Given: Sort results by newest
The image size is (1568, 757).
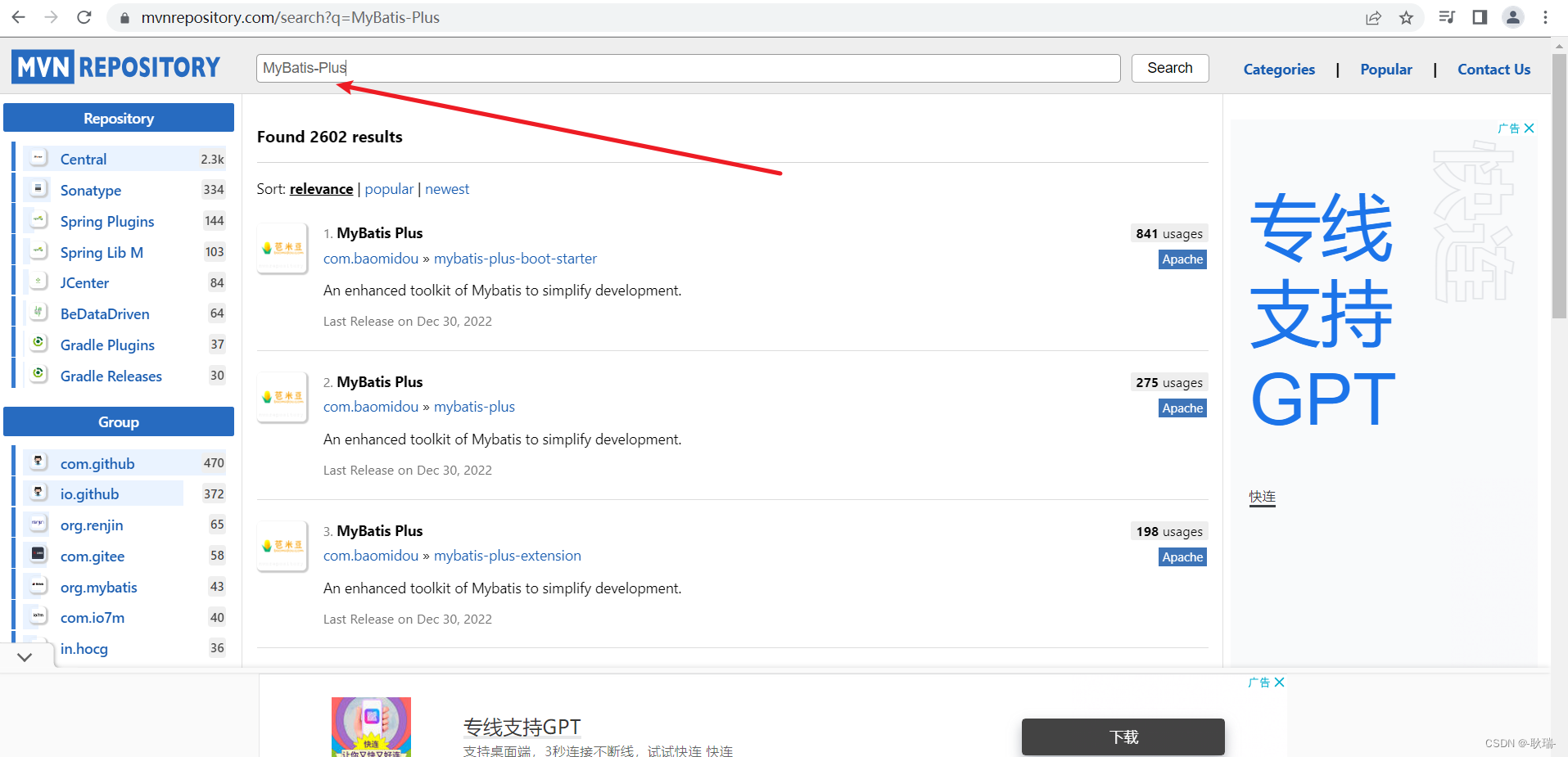Looking at the screenshot, I should [x=447, y=189].
